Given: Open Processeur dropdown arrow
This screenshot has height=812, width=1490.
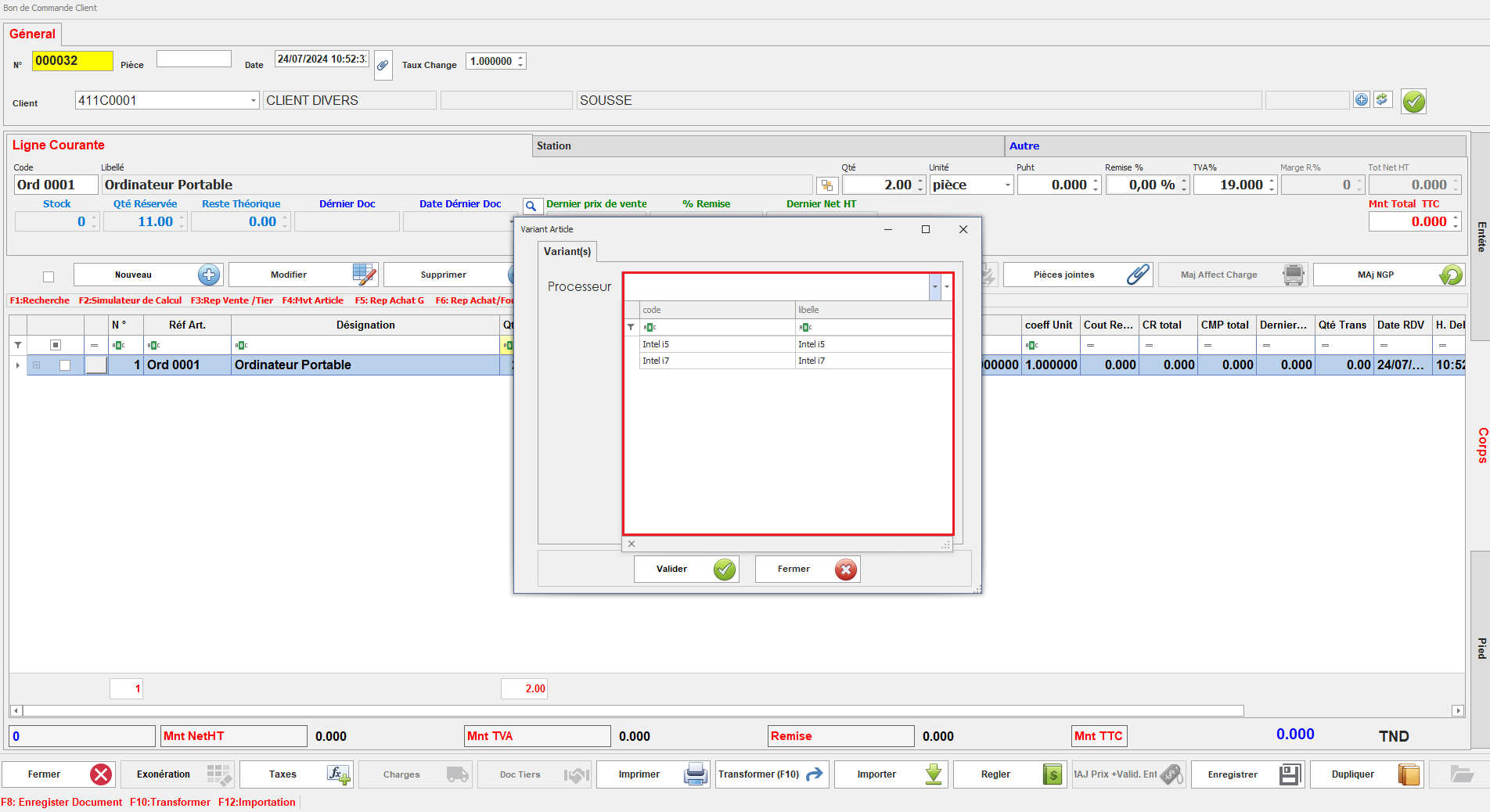Looking at the screenshot, I should tap(934, 287).
